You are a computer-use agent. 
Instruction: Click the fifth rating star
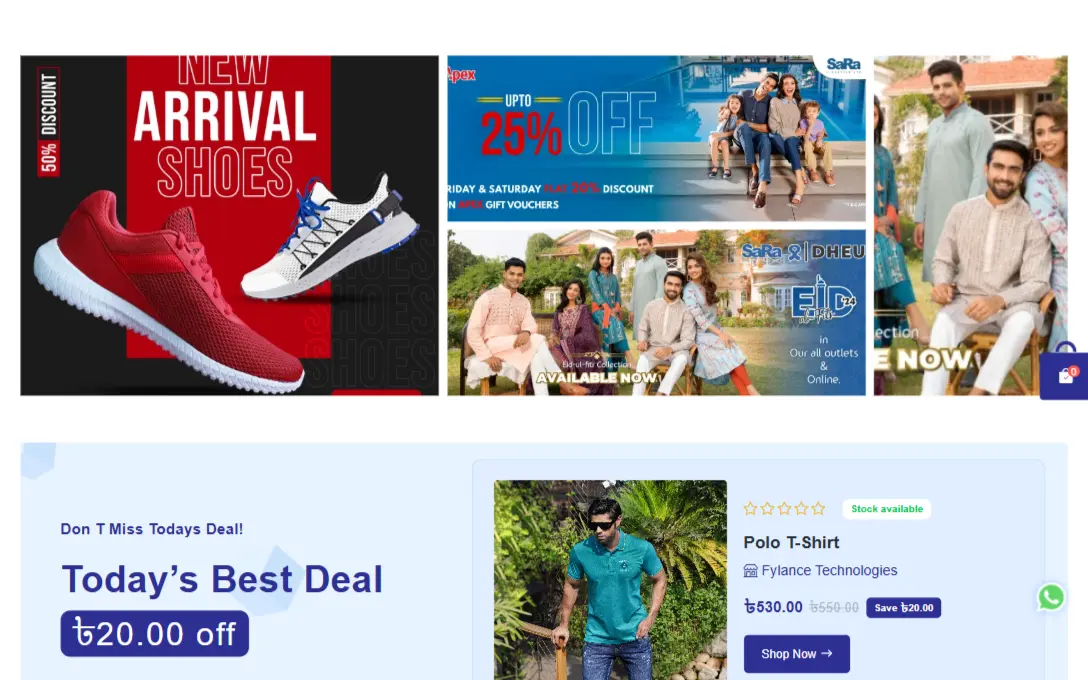pyautogui.click(x=818, y=509)
